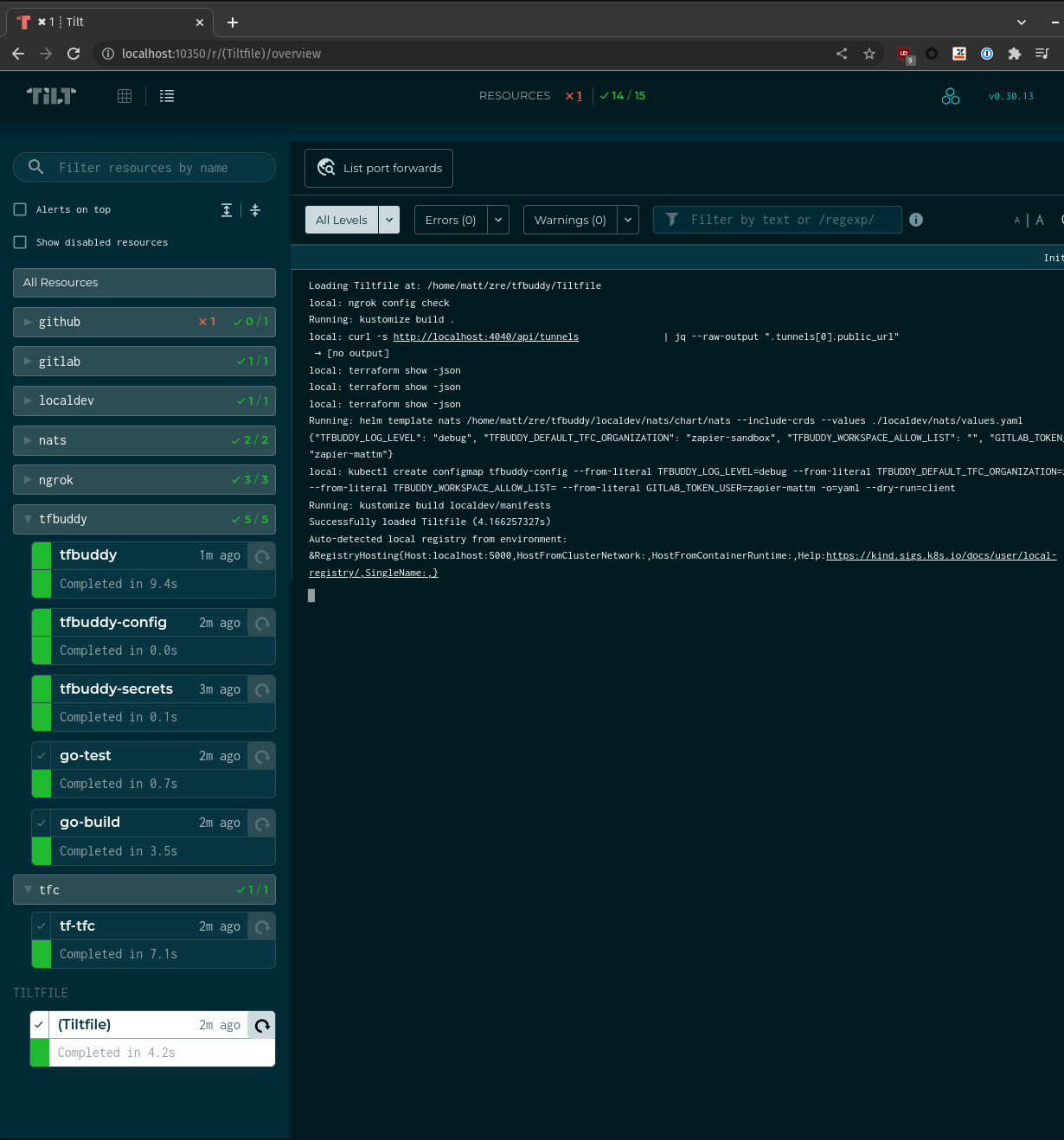Open kind.sigs.k8s.io docs link
This screenshot has height=1140, width=1064.
[x=941, y=556]
